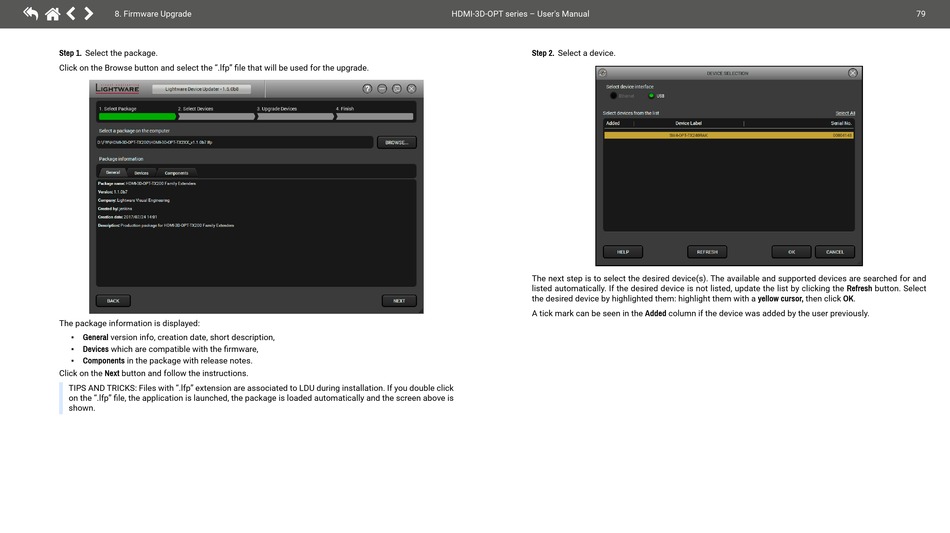
Task: Select the yellow highlighted device row
Action: 728,135
